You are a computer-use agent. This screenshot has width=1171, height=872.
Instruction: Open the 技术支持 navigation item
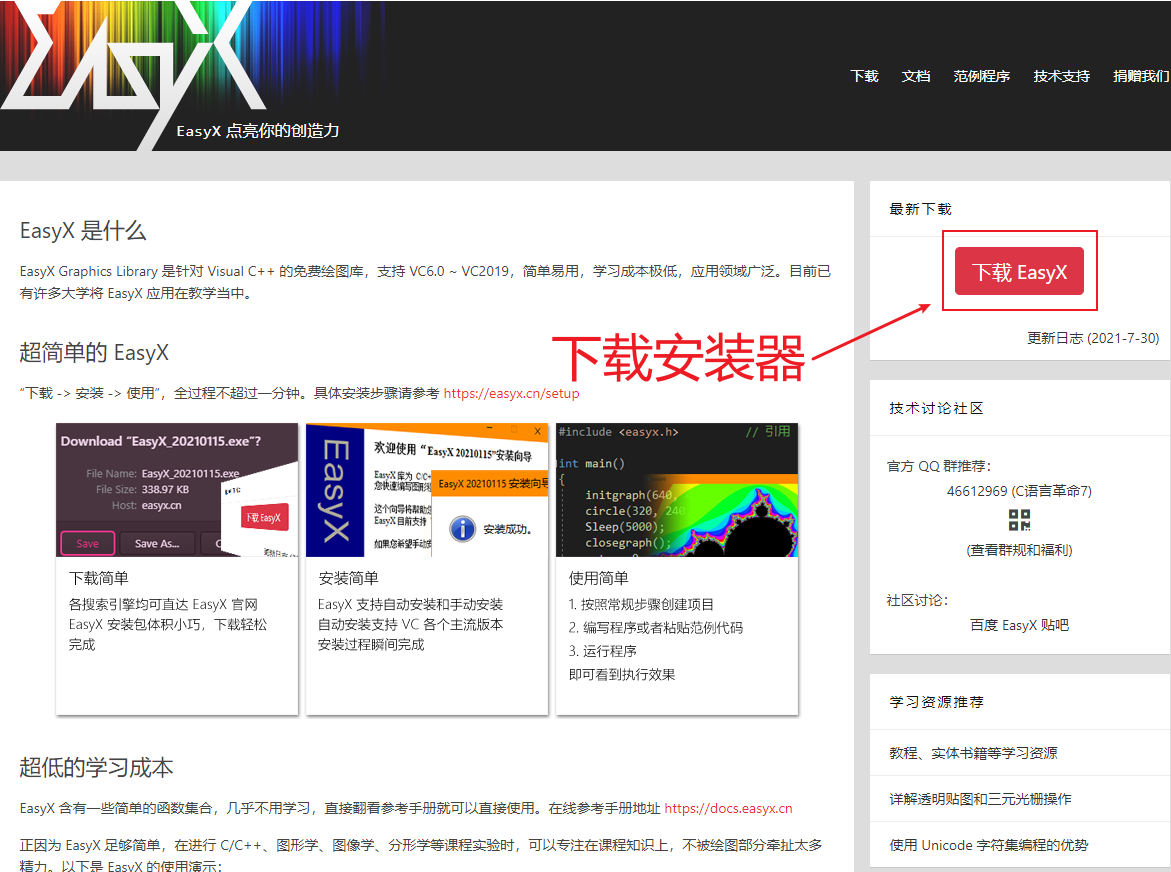[x=1061, y=75]
